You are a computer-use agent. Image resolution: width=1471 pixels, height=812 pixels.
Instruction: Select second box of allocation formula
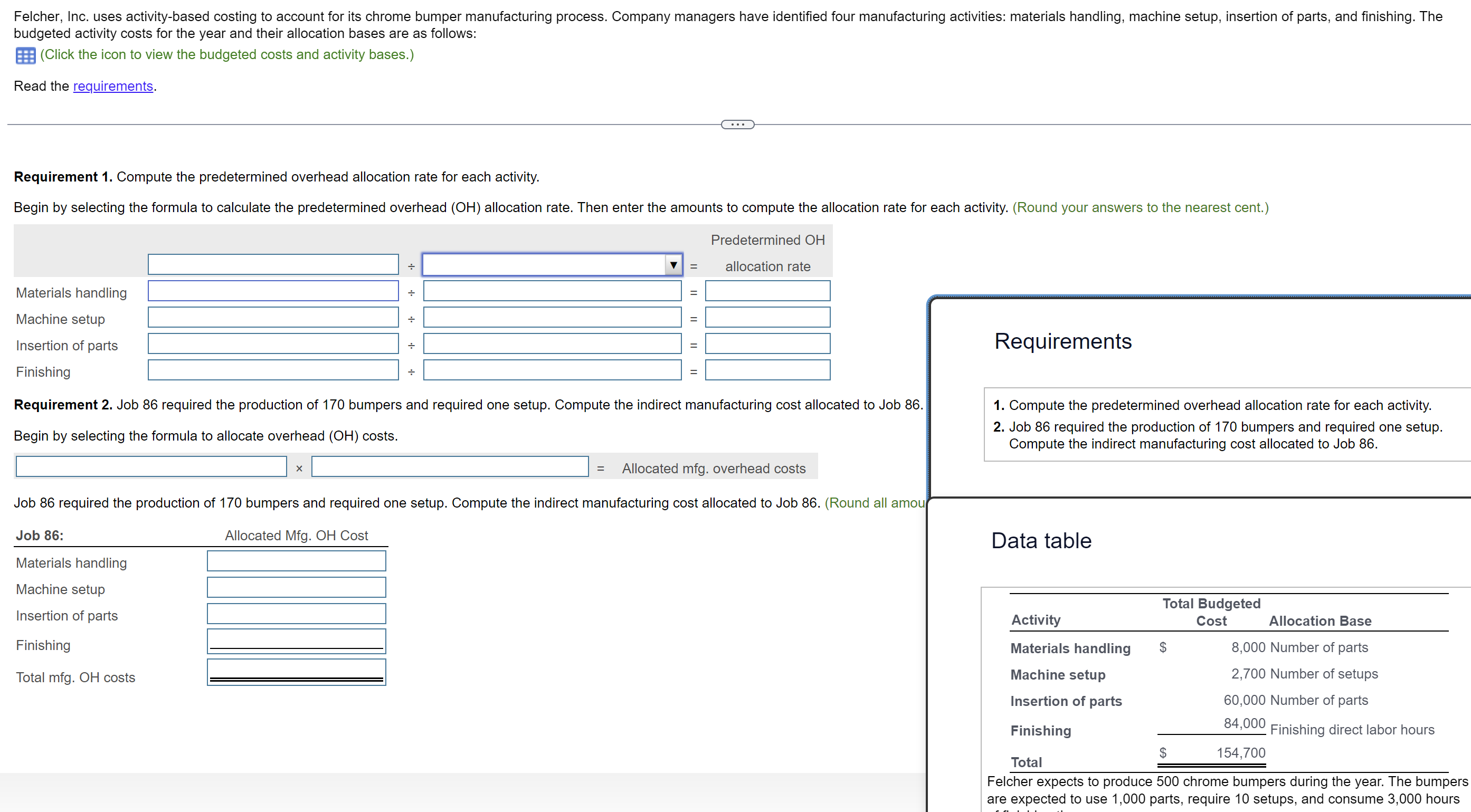(450, 466)
